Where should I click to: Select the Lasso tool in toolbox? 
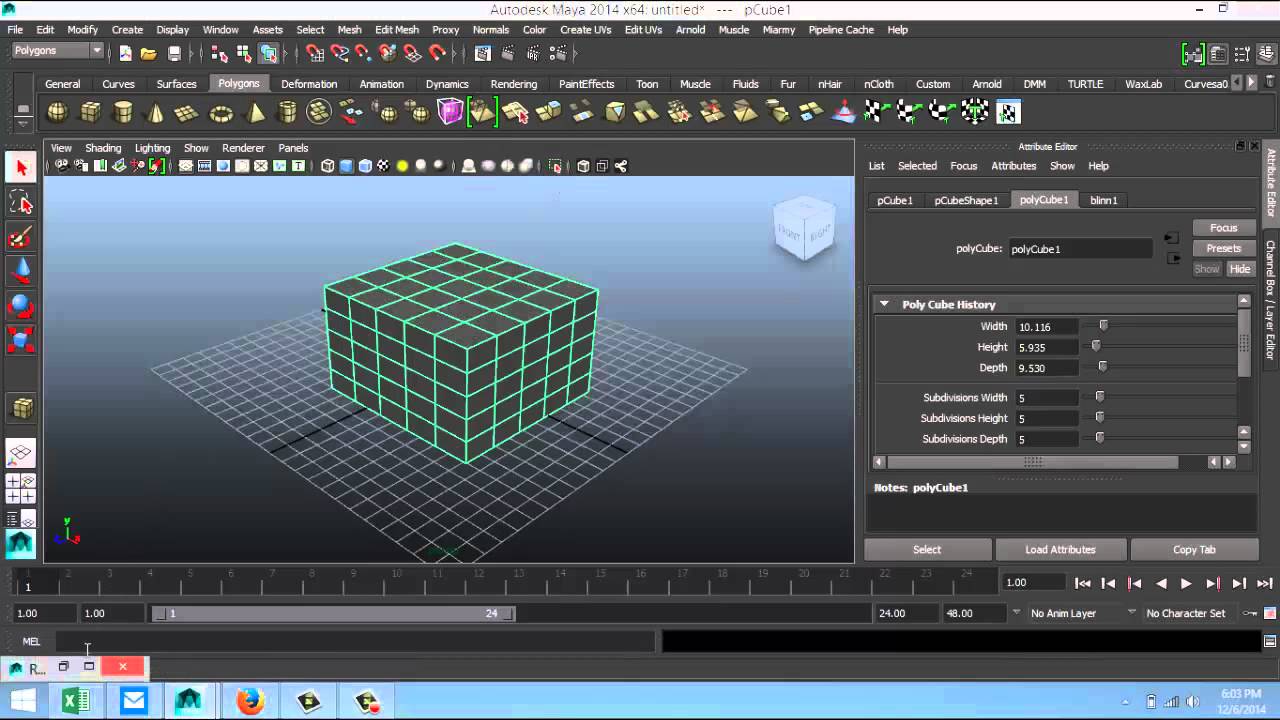[x=21, y=203]
